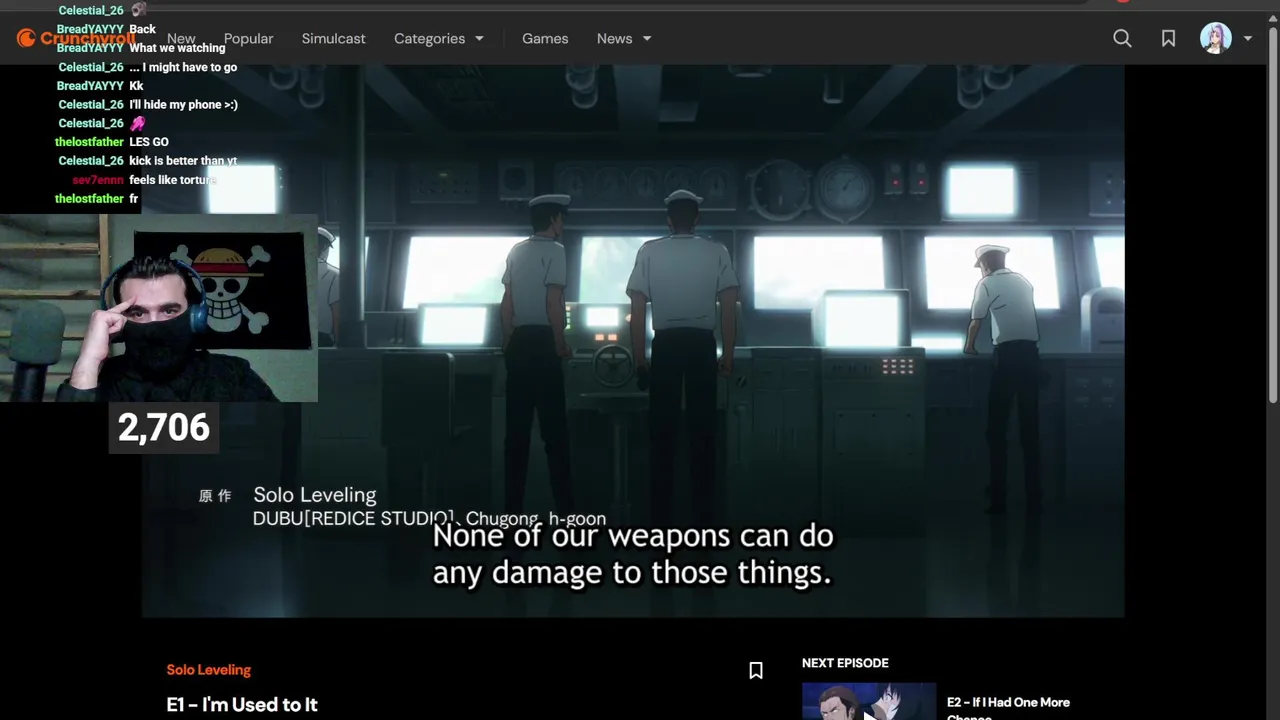This screenshot has height=720, width=1280.
Task: Open the watchlist bookmark in header
Action: pos(1168,38)
